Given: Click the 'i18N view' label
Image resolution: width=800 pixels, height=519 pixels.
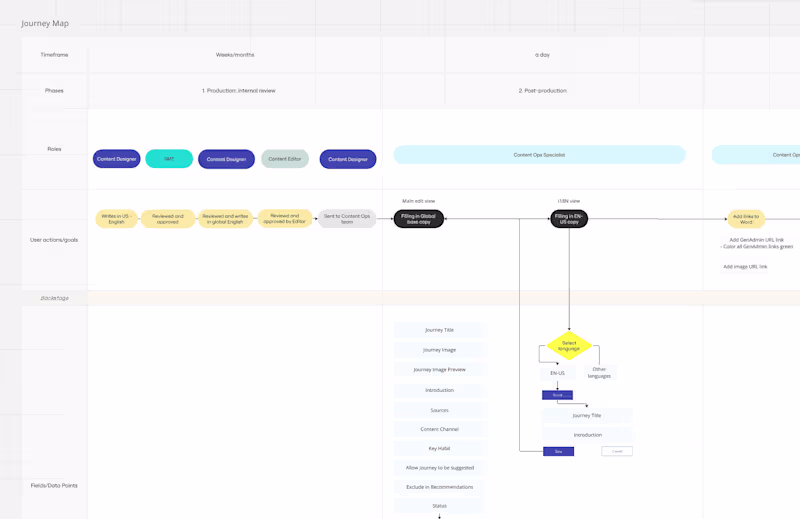Looking at the screenshot, I should click(x=569, y=201).
